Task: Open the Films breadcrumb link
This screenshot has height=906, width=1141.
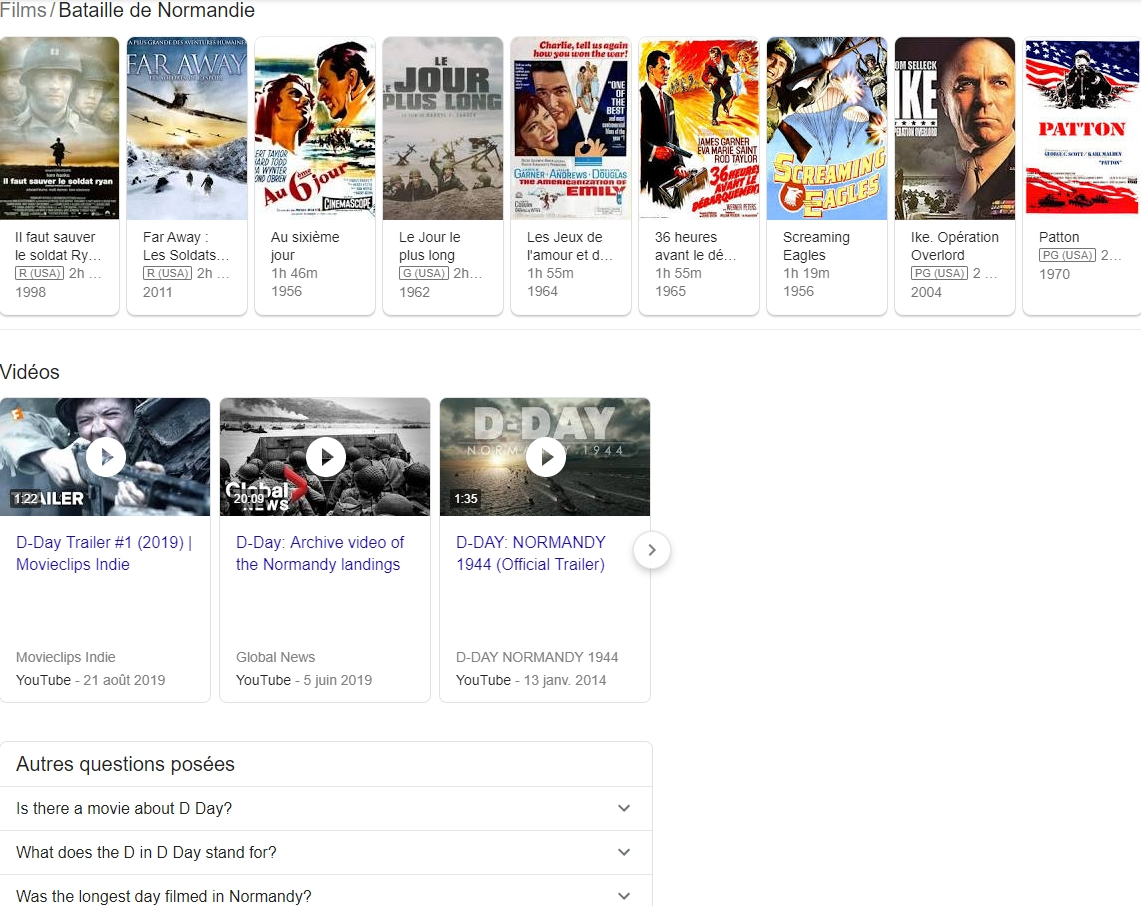Action: (23, 10)
